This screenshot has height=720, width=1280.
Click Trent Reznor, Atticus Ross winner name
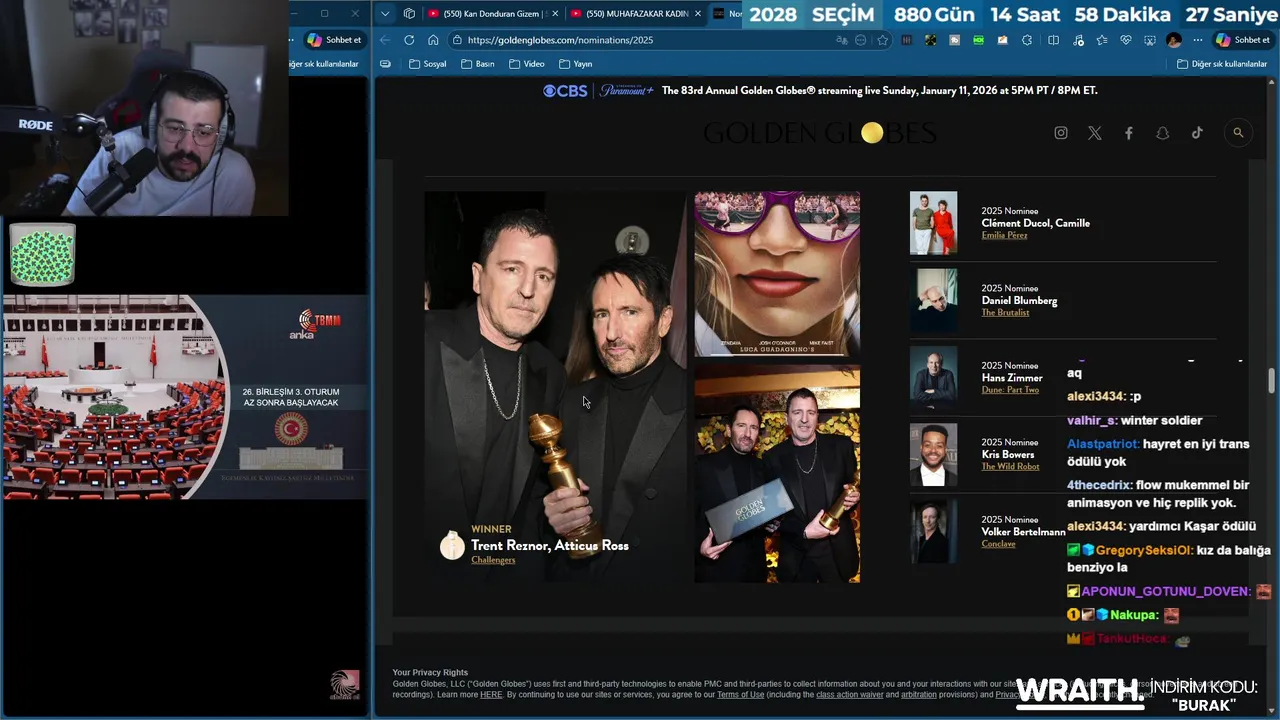coord(550,545)
